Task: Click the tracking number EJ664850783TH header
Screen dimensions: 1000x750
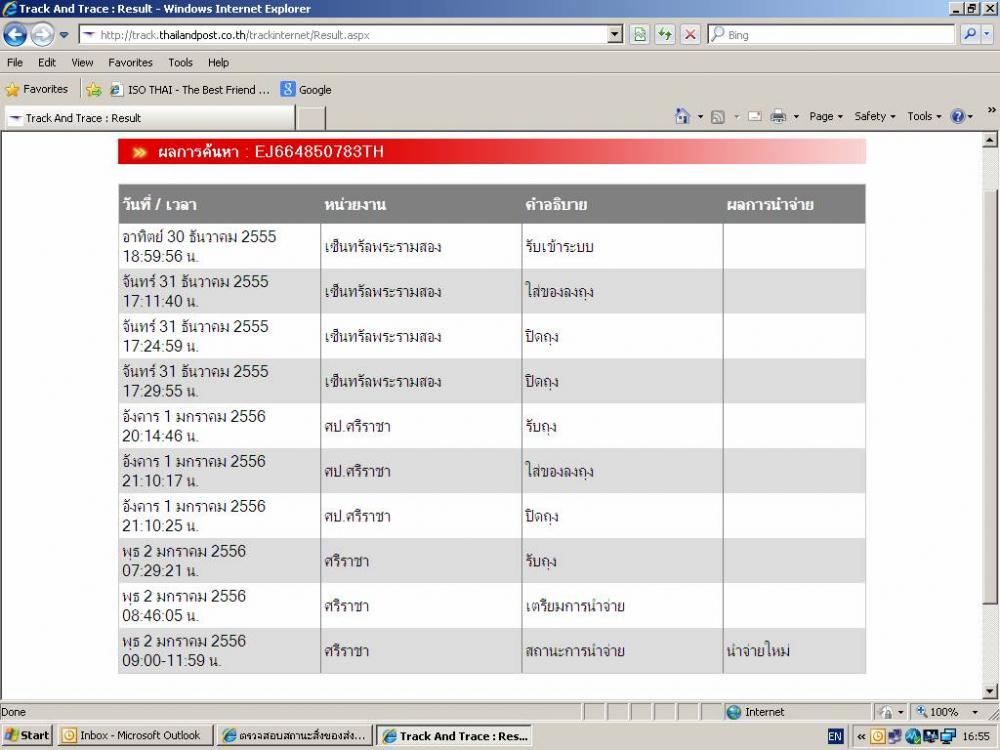Action: point(319,152)
